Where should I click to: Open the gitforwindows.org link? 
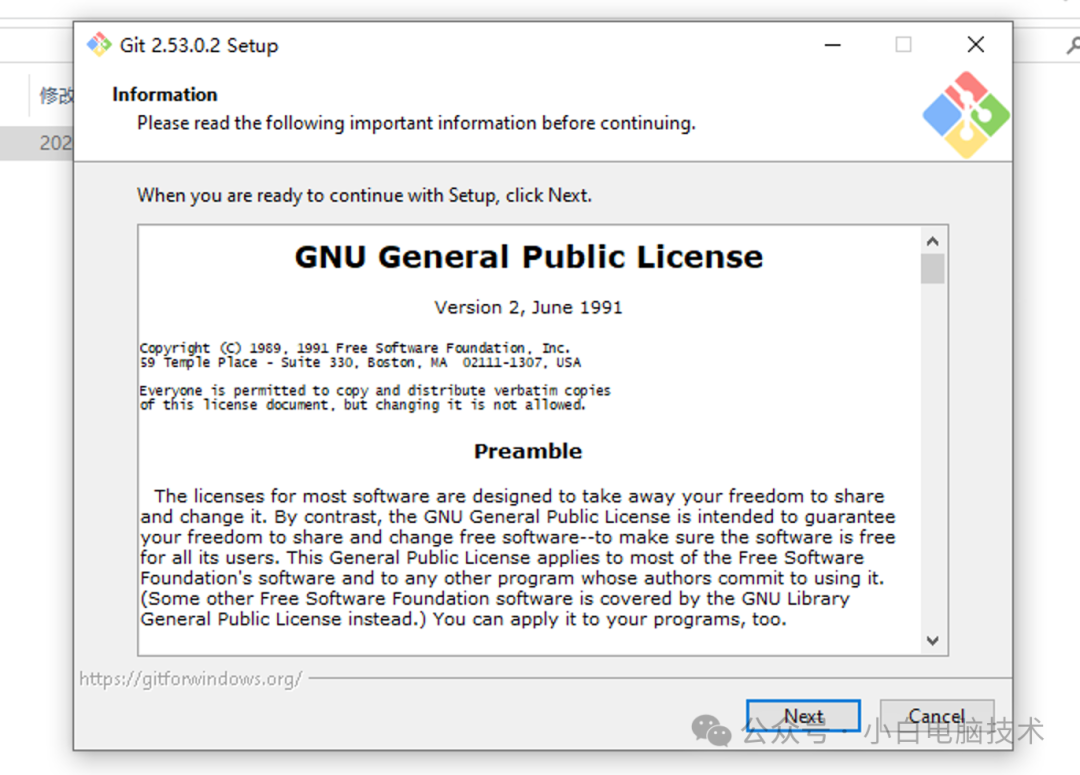tap(190, 679)
